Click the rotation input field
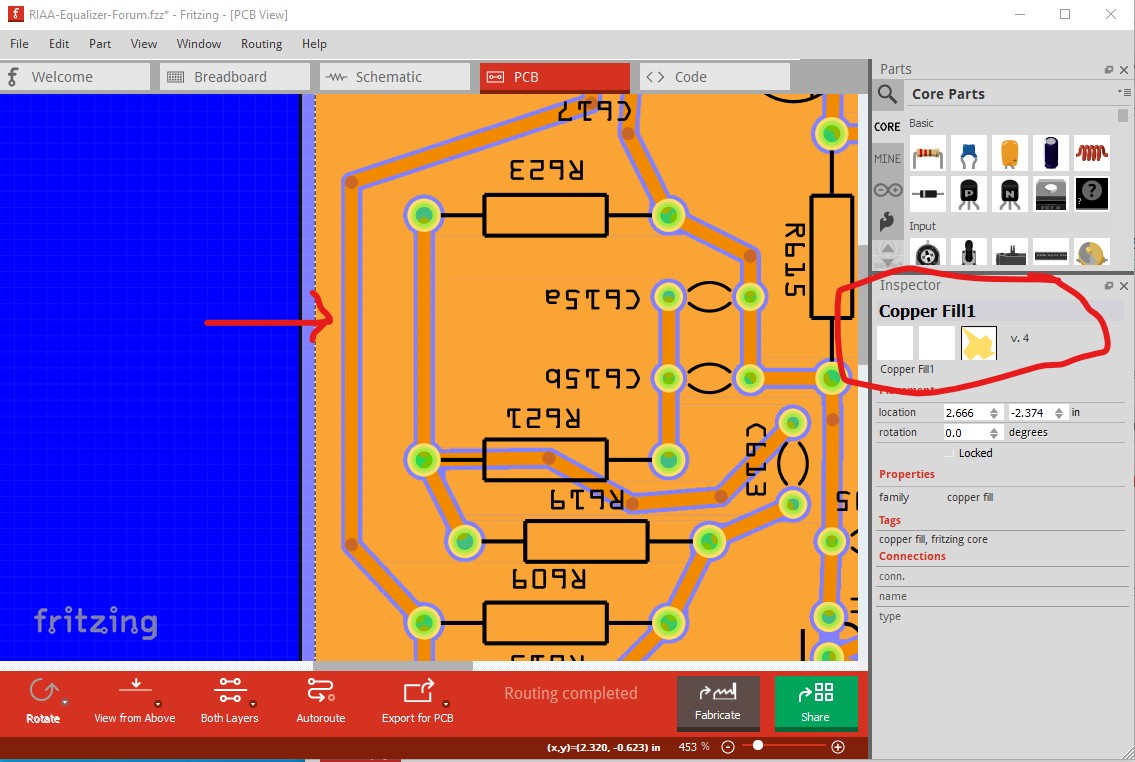The height and width of the screenshot is (762, 1135). [x=966, y=433]
